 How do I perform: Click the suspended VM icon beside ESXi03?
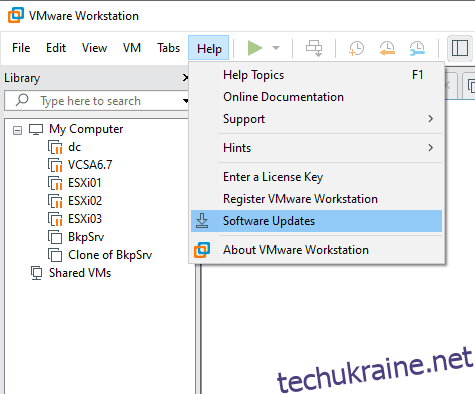tap(55, 219)
